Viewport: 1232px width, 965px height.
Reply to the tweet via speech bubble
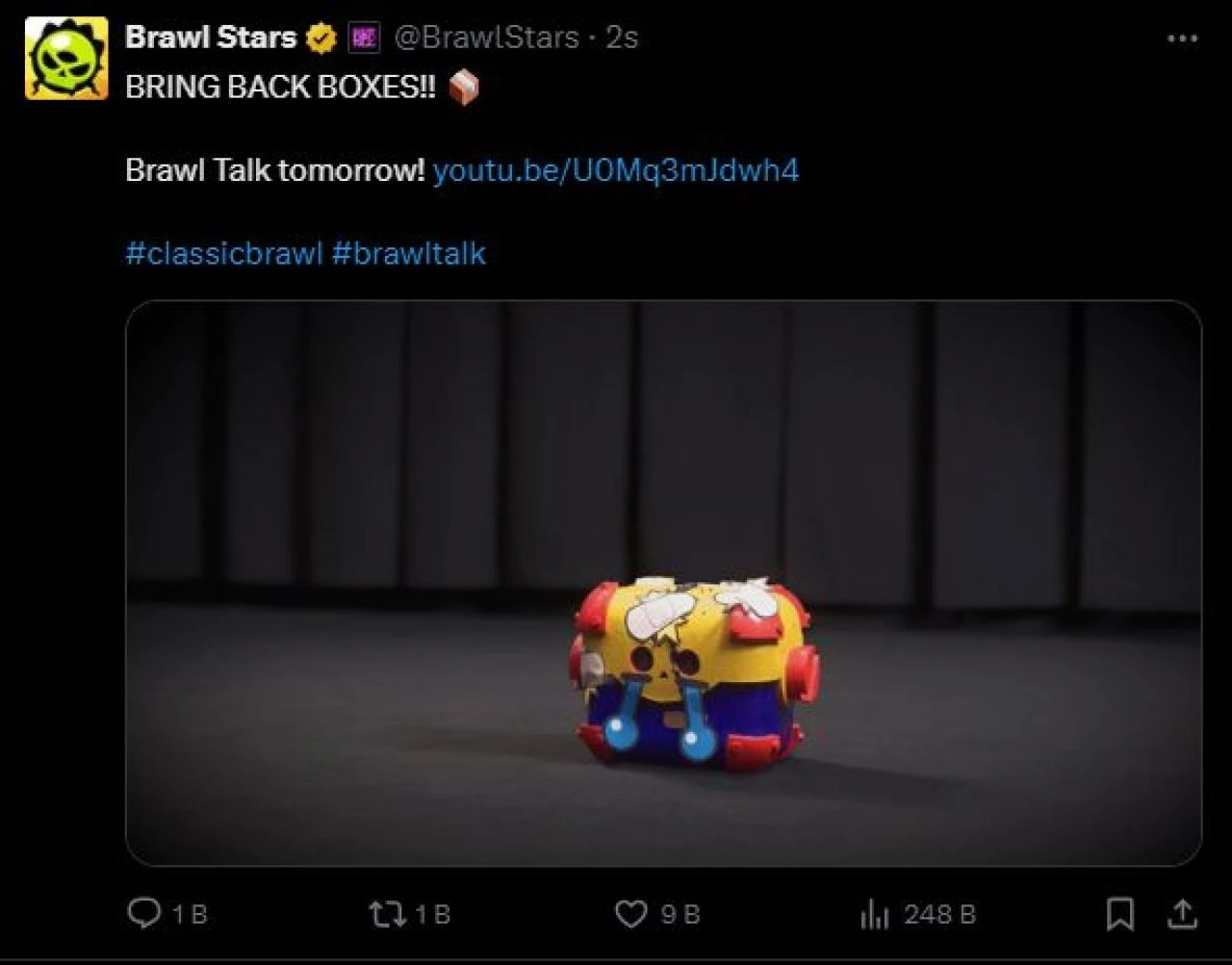(143, 913)
